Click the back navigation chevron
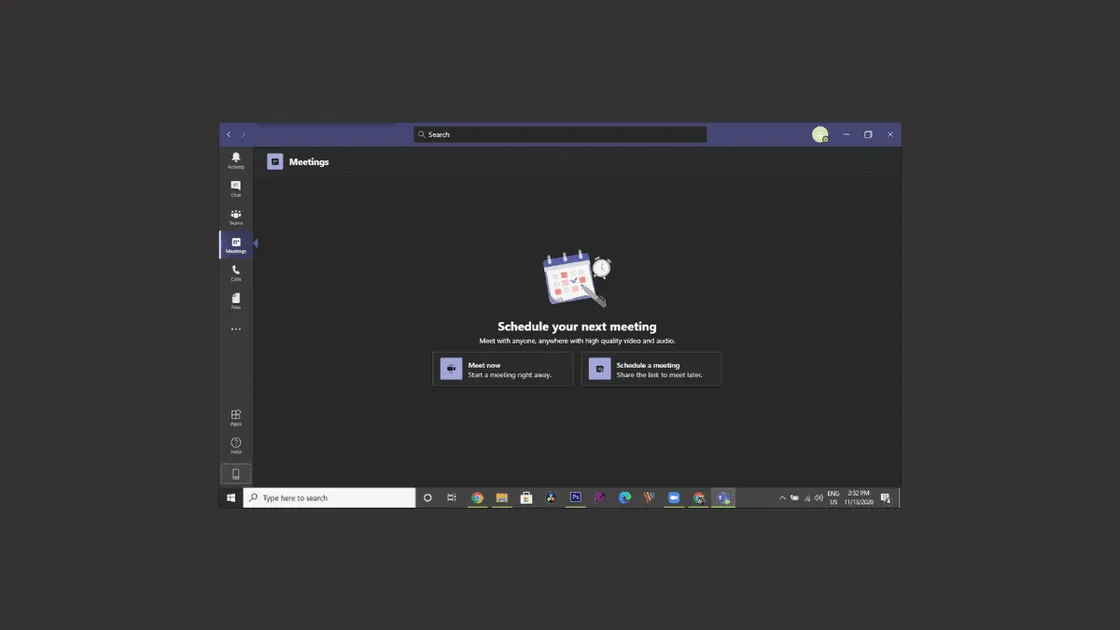Viewport: 1120px width, 630px height. click(228, 133)
